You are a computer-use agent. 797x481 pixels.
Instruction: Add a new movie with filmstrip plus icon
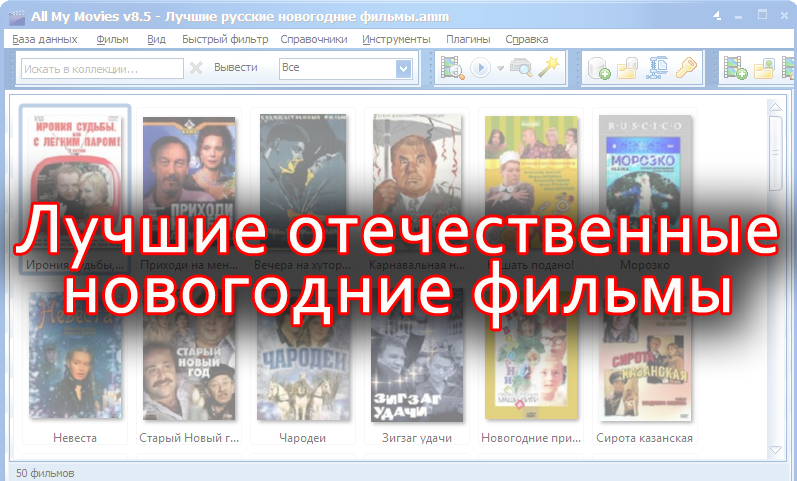point(735,68)
